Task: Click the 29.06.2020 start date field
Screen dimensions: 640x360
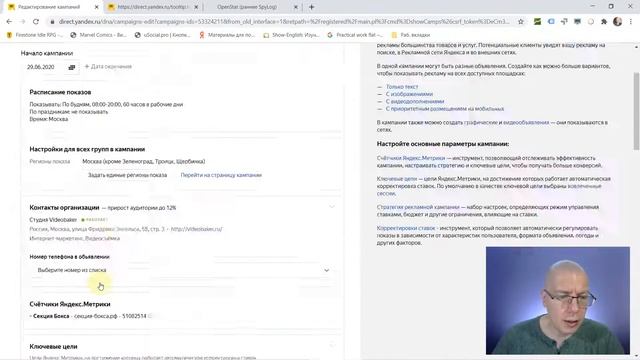Action: [41, 67]
